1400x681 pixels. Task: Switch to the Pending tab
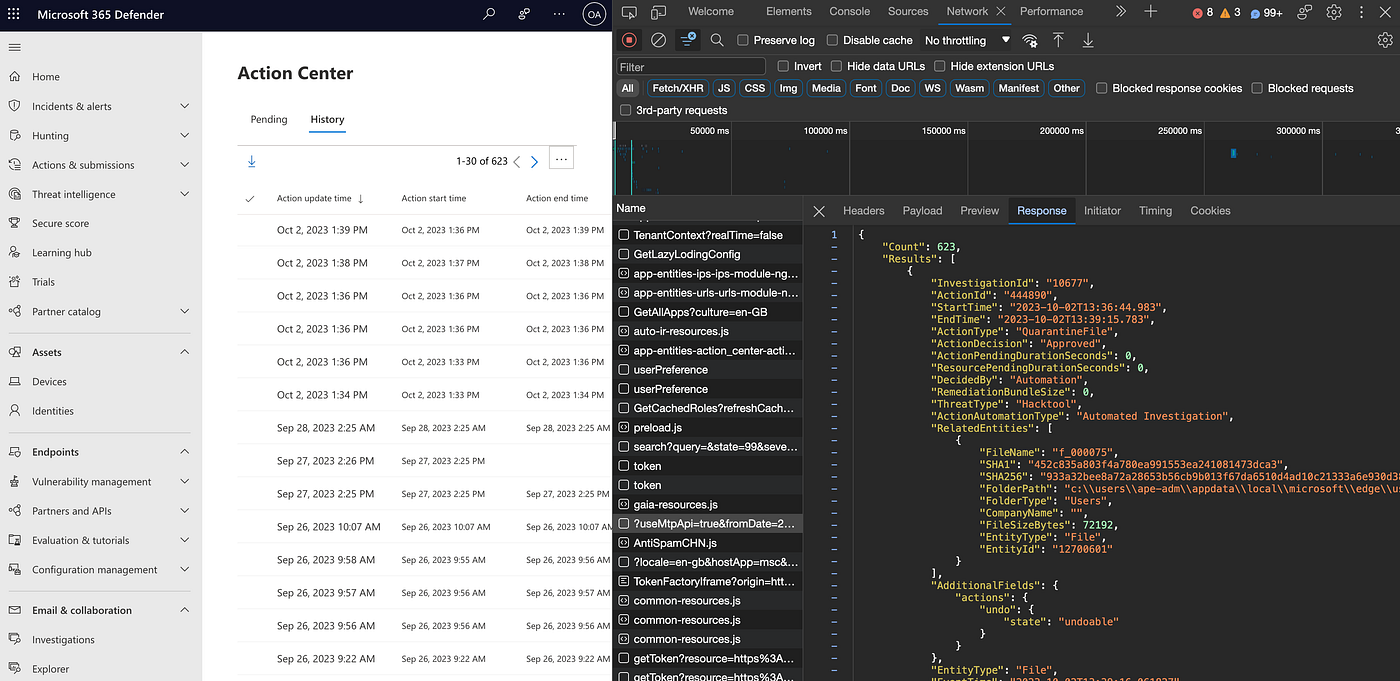click(x=268, y=119)
